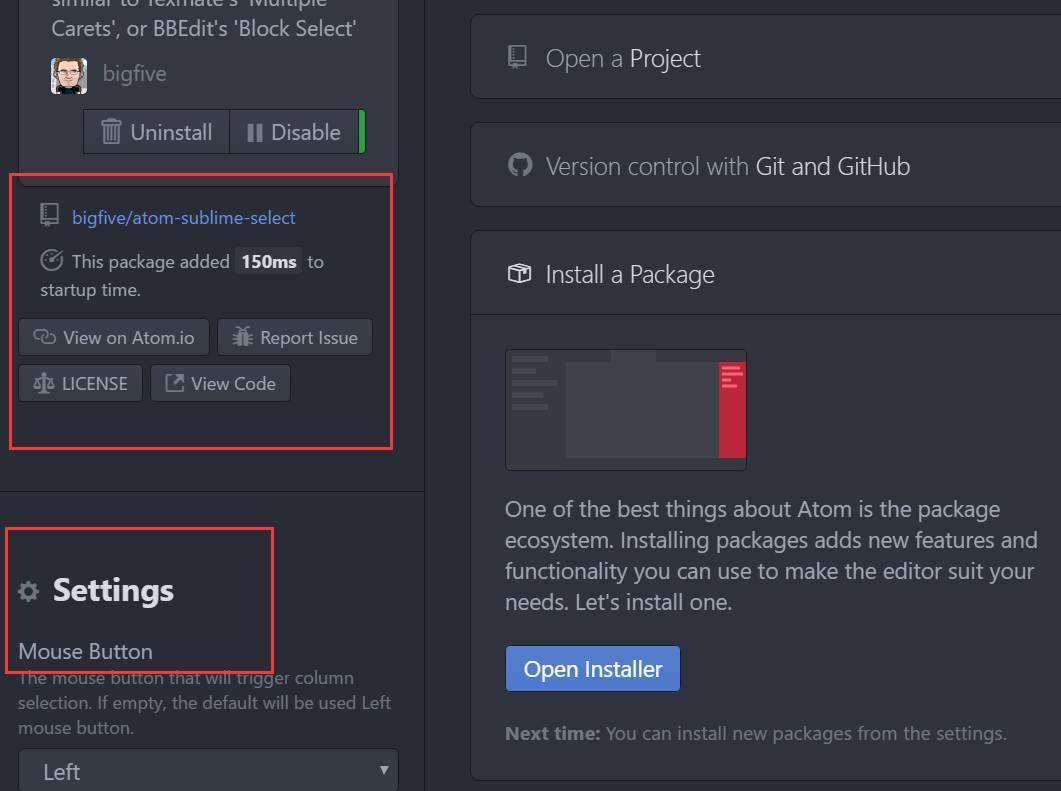The width and height of the screenshot is (1061, 791).
Task: Click the bug icon on Report Issue
Action: pos(242,336)
